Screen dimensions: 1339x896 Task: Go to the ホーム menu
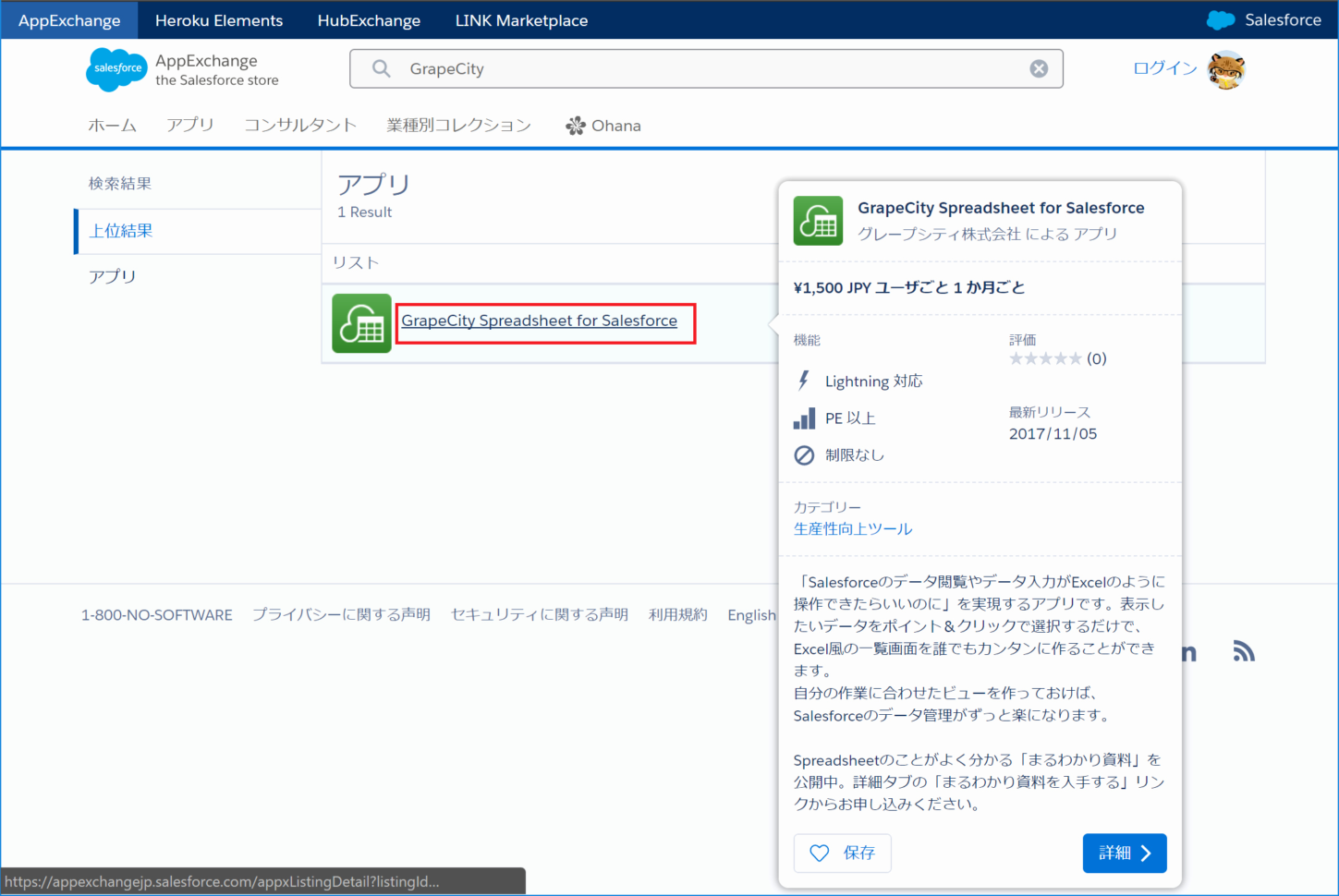tap(112, 126)
